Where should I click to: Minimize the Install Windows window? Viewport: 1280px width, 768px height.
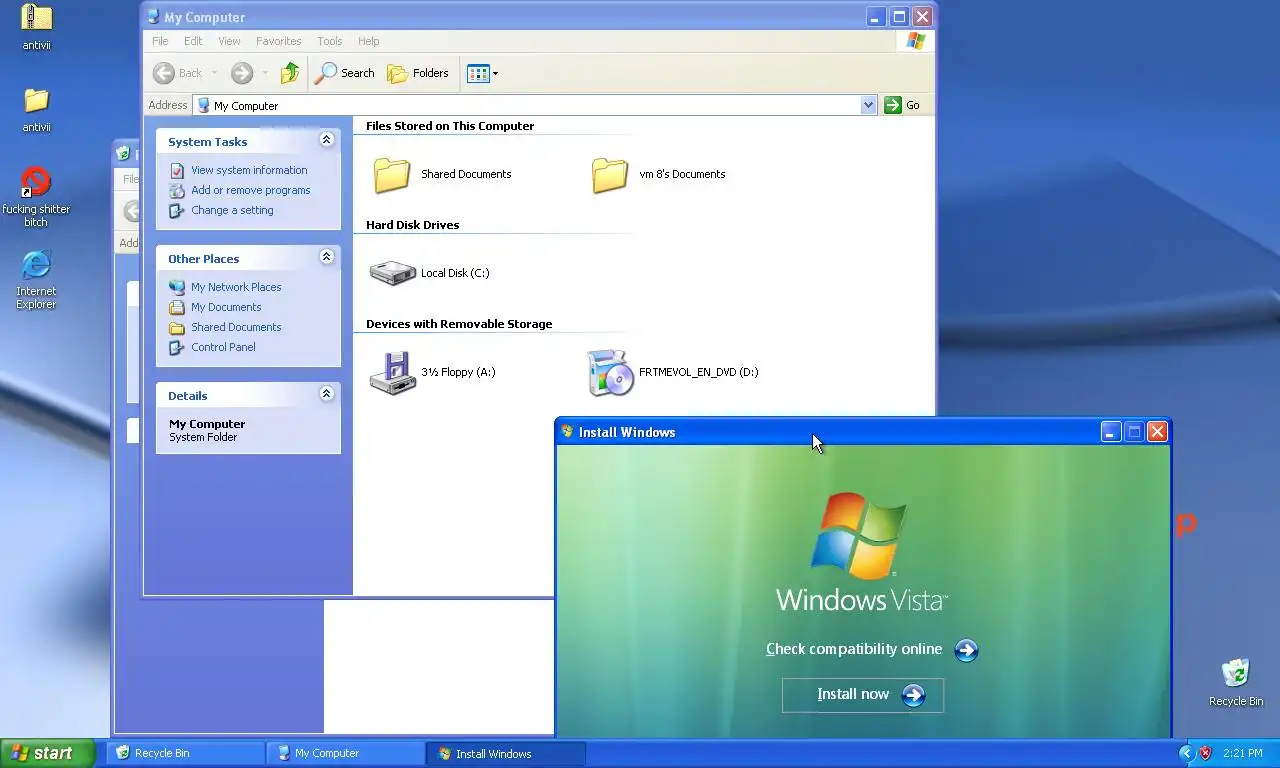(1111, 432)
